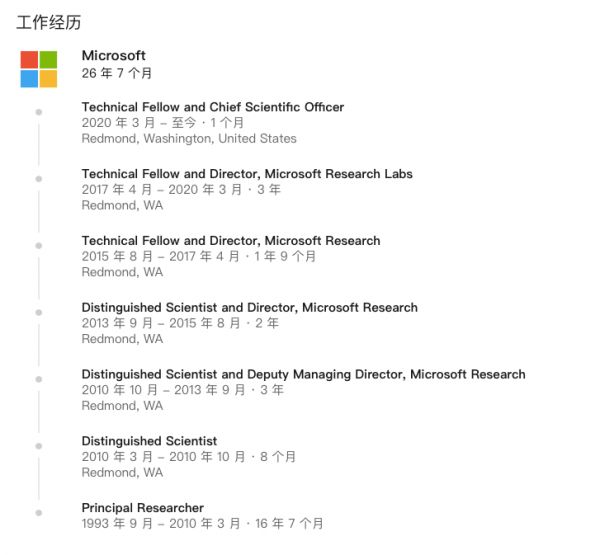This screenshot has width=600, height=555.
Task: Select the role that started in August 2015
Action: point(230,241)
